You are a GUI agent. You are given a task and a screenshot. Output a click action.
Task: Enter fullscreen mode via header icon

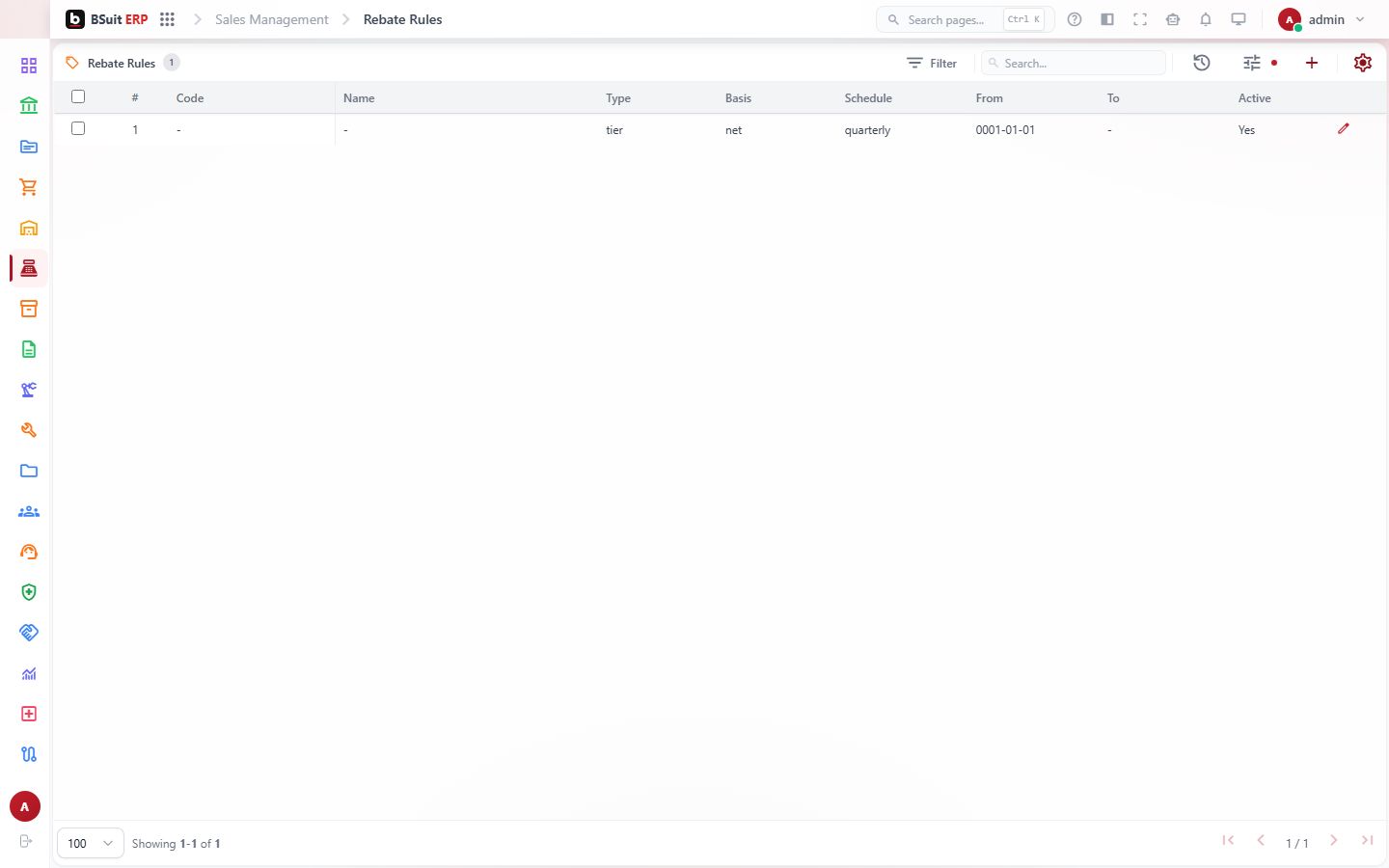tap(1140, 19)
